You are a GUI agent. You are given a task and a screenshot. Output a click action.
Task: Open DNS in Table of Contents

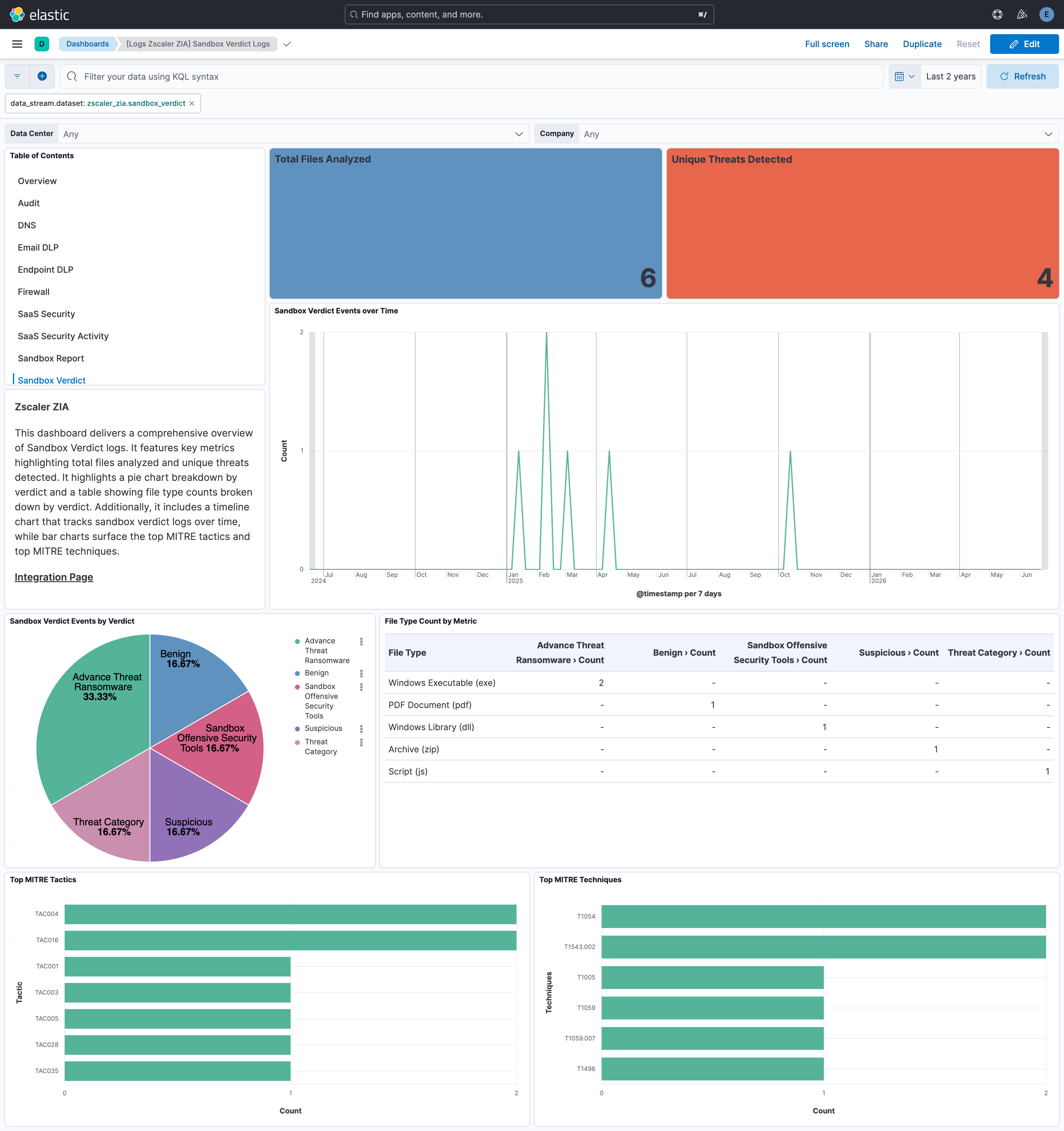(27, 225)
